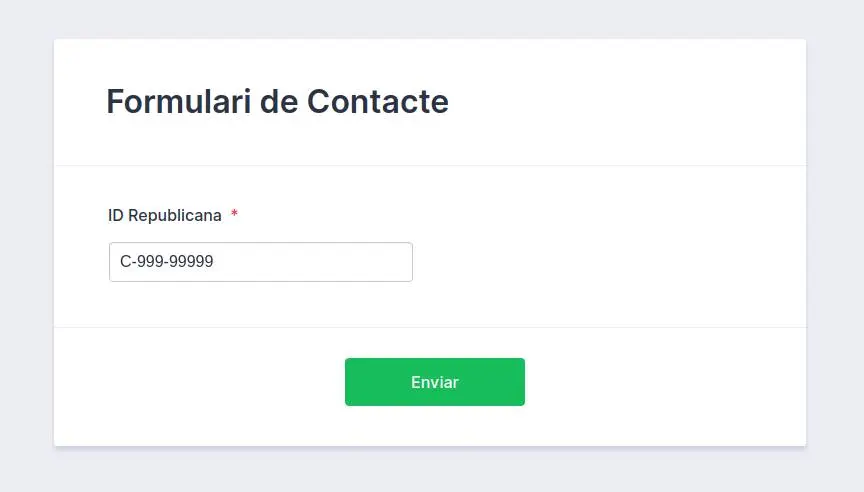This screenshot has height=492, width=864.
Task: Click the word Contacte in the title
Action: [377, 101]
